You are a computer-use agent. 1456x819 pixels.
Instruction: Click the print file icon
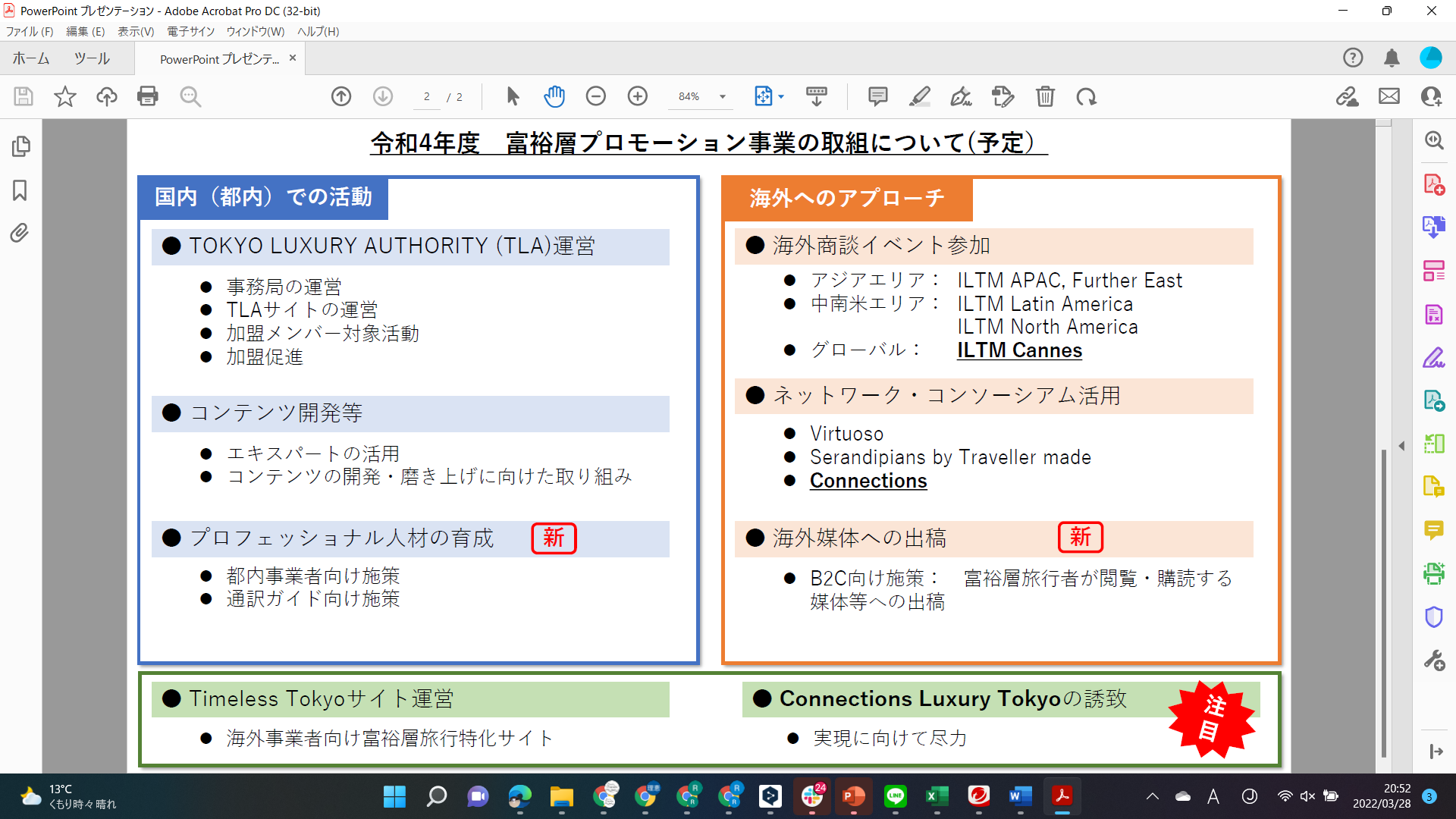148,96
